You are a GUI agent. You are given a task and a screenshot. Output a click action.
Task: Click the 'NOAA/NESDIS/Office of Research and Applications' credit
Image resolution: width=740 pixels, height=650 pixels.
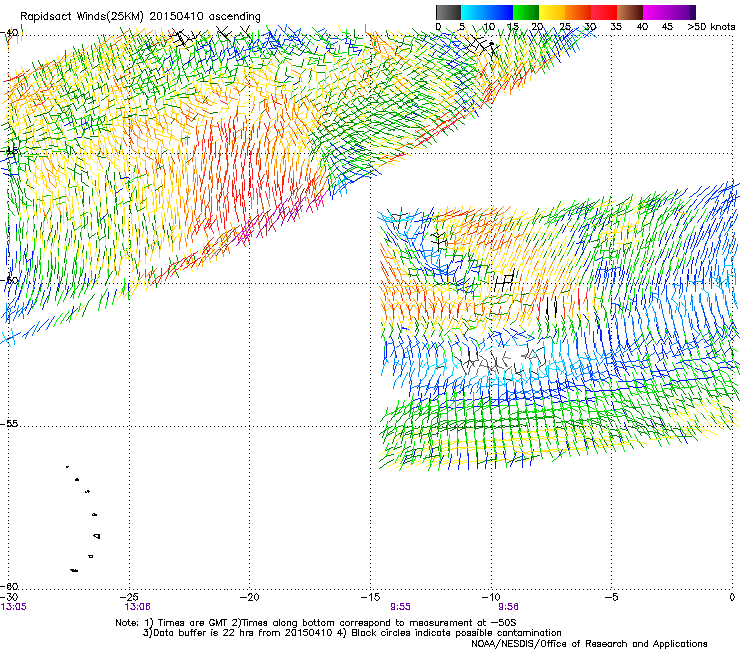tap(589, 644)
